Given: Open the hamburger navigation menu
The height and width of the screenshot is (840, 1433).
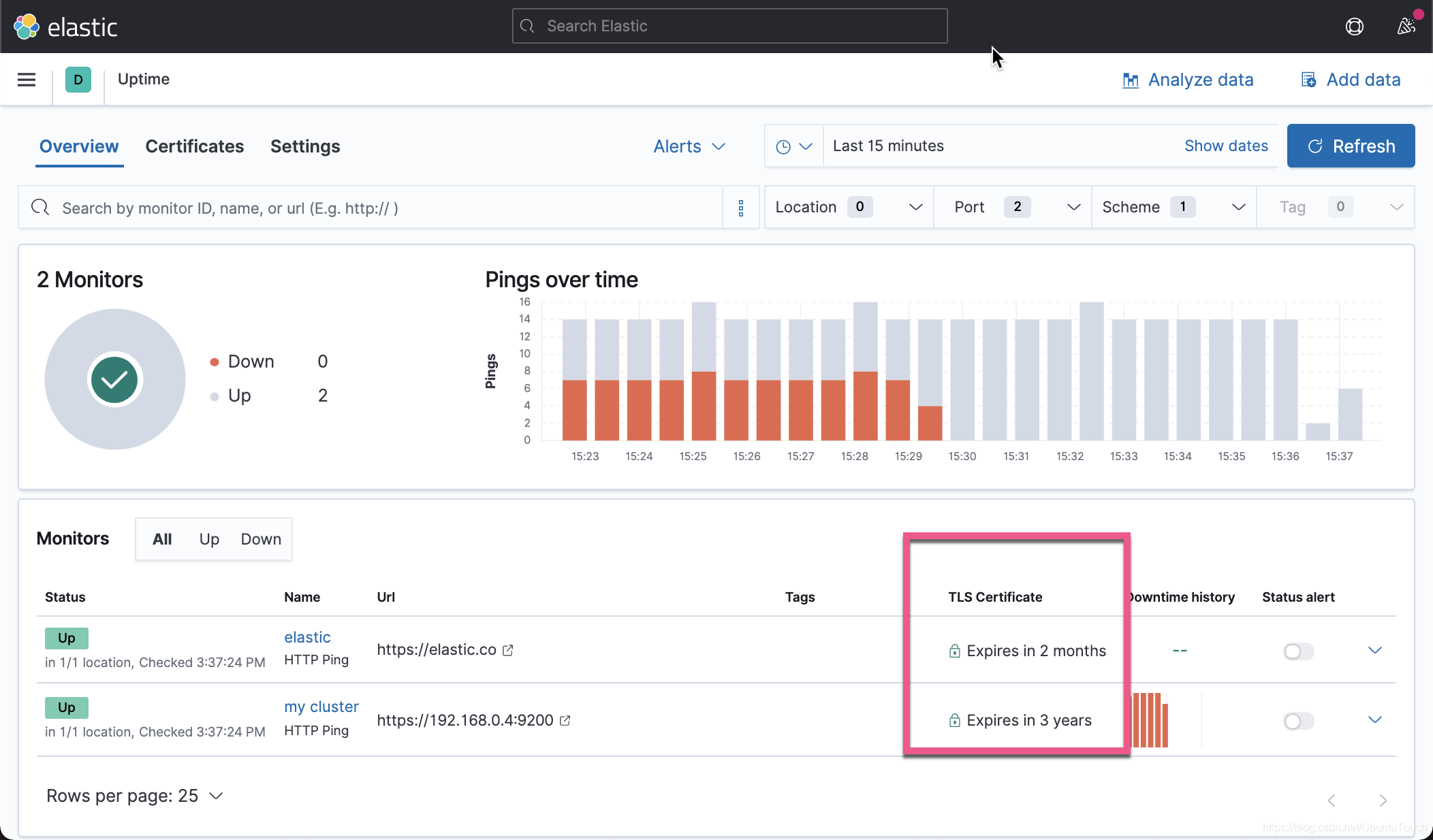Looking at the screenshot, I should click(27, 80).
